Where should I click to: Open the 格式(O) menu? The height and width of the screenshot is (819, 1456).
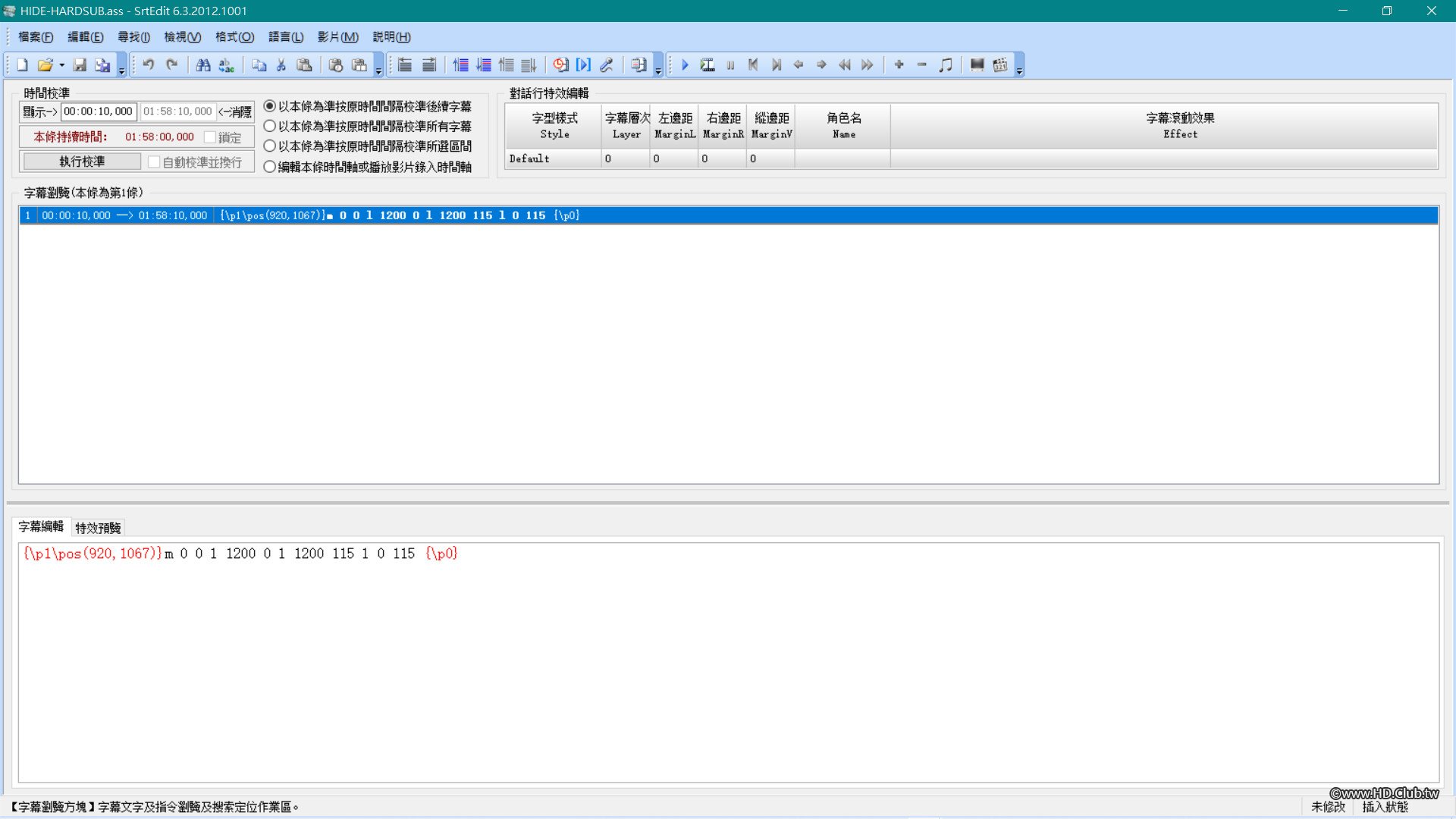point(234,37)
